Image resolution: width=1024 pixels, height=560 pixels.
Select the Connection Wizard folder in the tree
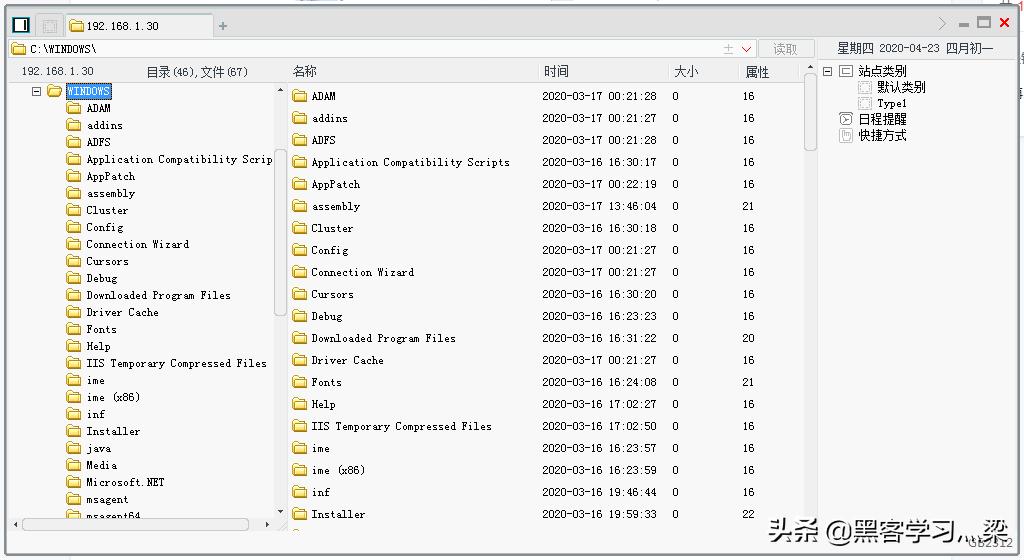tap(138, 244)
